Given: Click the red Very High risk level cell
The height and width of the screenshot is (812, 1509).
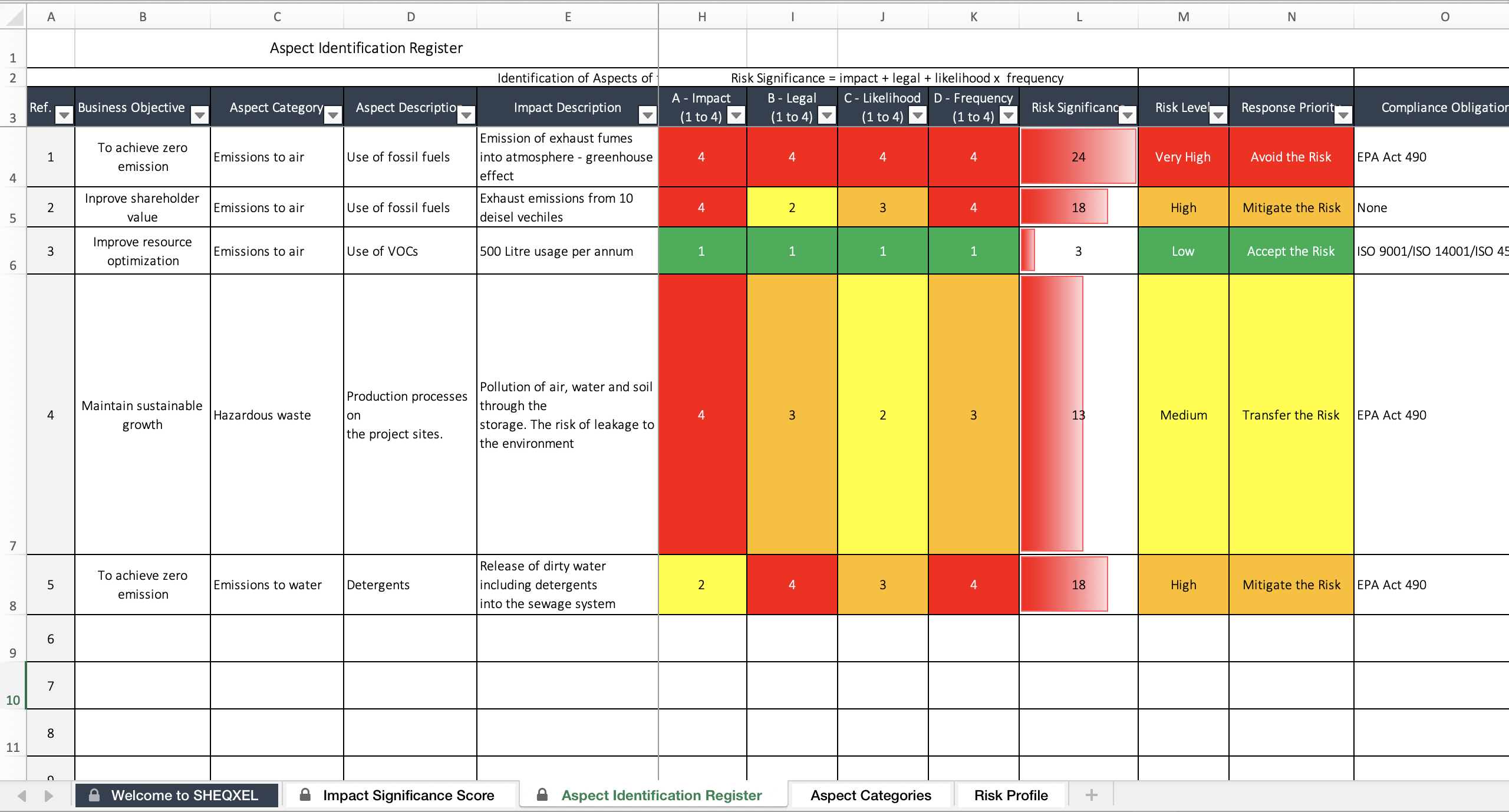Looking at the screenshot, I should click(1183, 157).
